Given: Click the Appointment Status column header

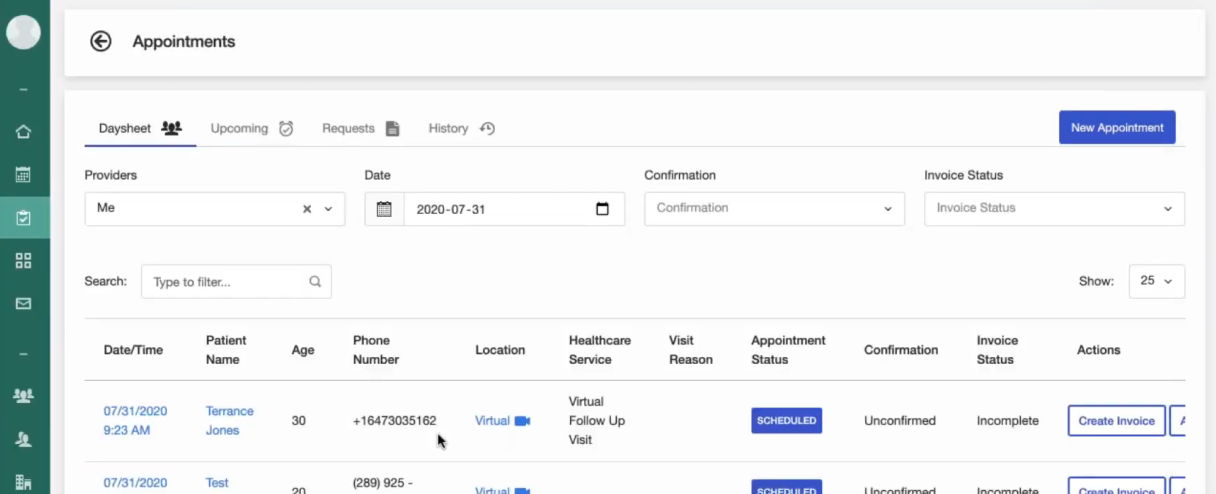Looking at the screenshot, I should (x=788, y=350).
